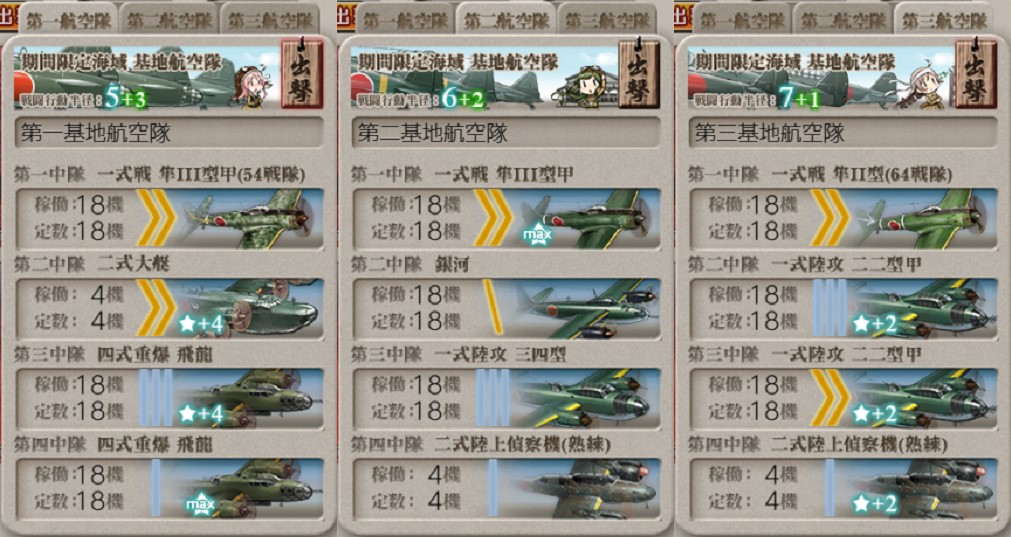Select the 隼II型(64戦隊) fighter slot

tap(843, 219)
